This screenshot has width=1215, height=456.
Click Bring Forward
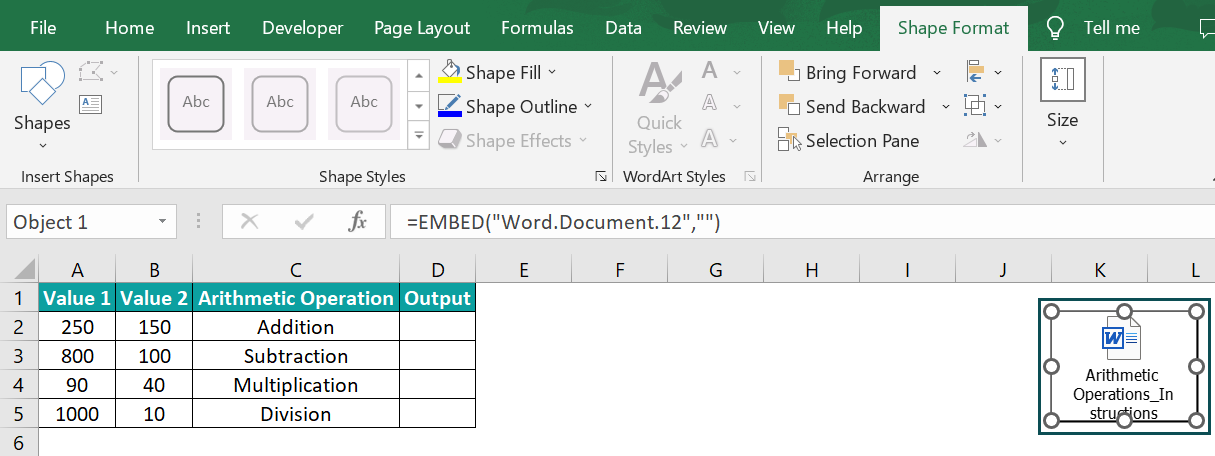(848, 73)
